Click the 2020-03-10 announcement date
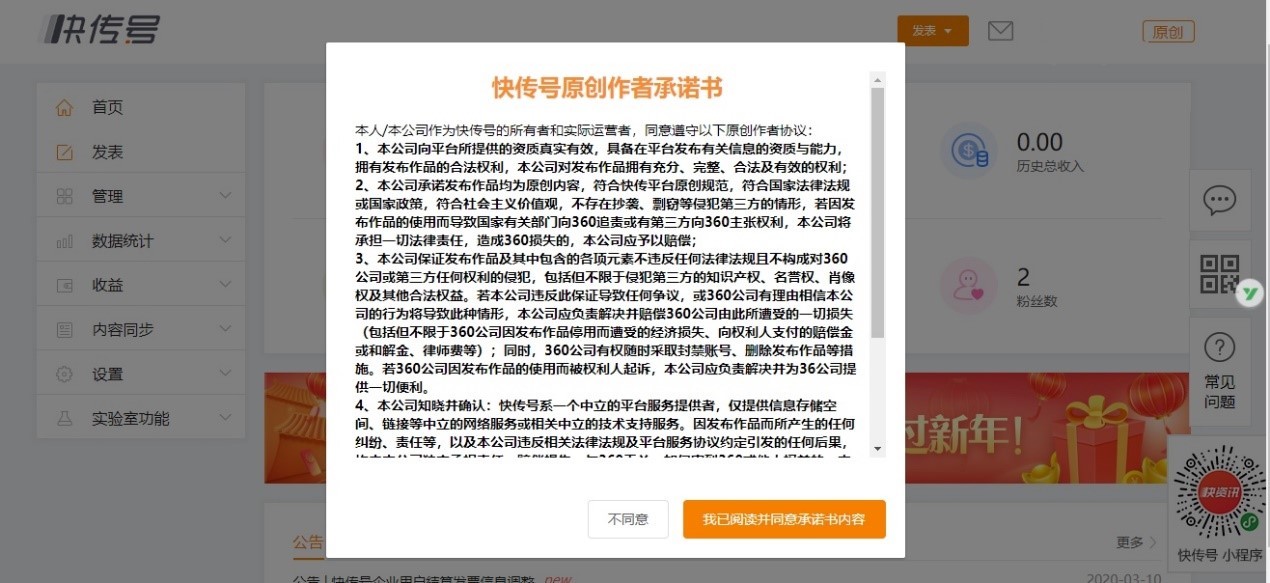 [x=1125, y=579]
